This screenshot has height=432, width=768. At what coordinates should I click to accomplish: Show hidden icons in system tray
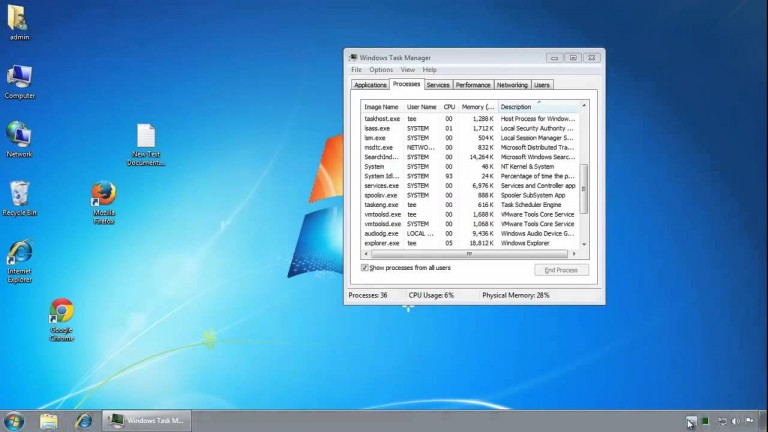click(x=691, y=421)
